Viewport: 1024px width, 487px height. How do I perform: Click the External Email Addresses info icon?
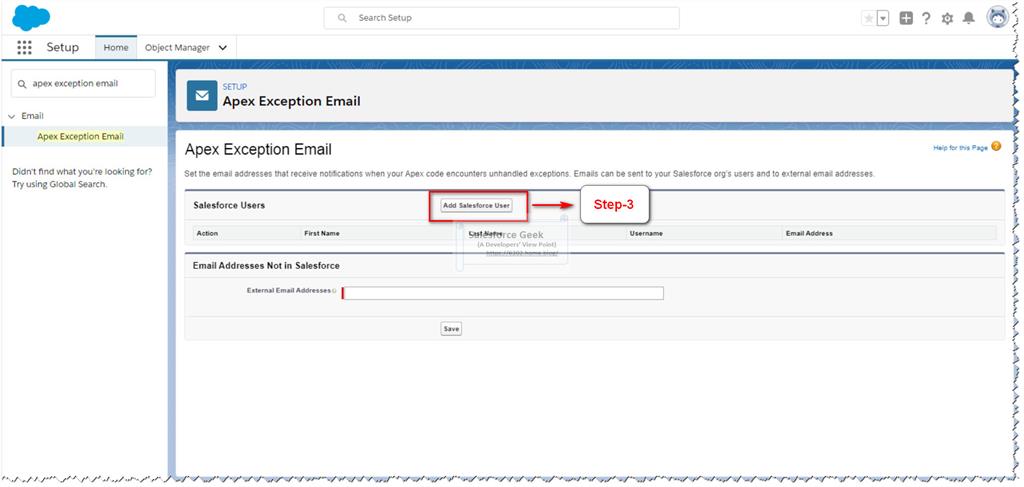(334, 291)
